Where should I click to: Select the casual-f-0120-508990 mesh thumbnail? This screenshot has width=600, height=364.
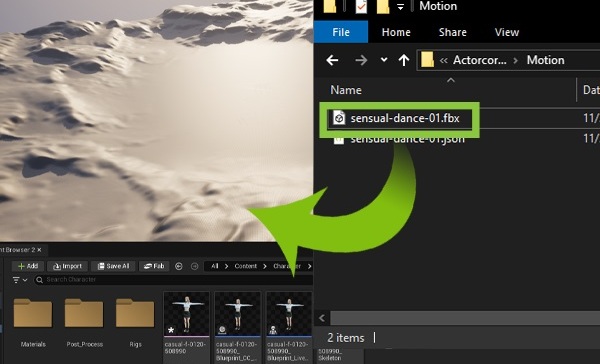coord(186,315)
